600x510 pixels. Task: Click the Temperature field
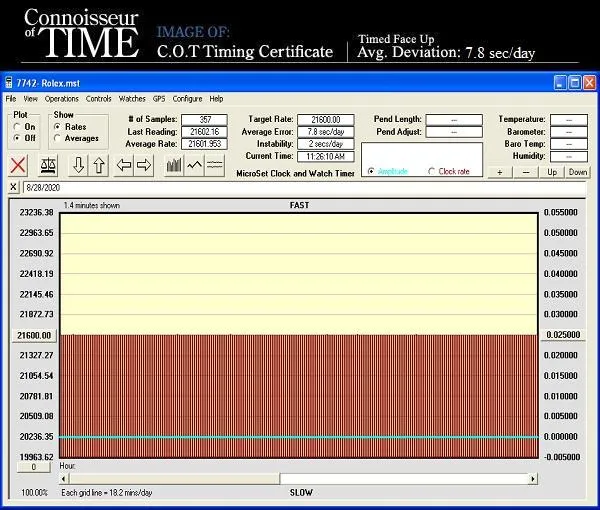[x=569, y=119]
